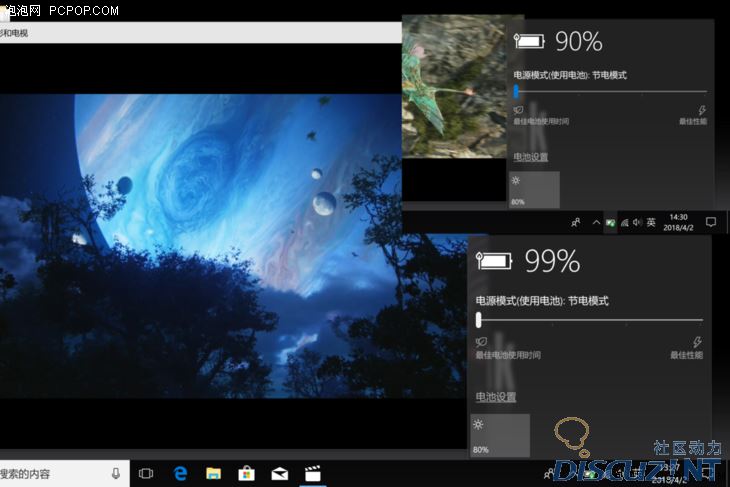
Task: Expand hidden tray icons chevron near 14:30 clock
Action: click(597, 222)
